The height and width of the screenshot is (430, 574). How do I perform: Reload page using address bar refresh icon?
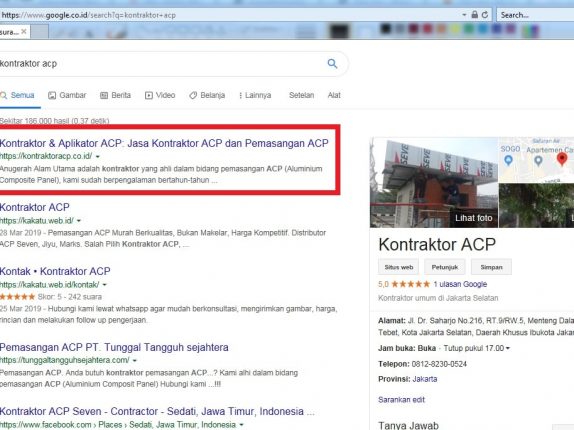pos(485,15)
